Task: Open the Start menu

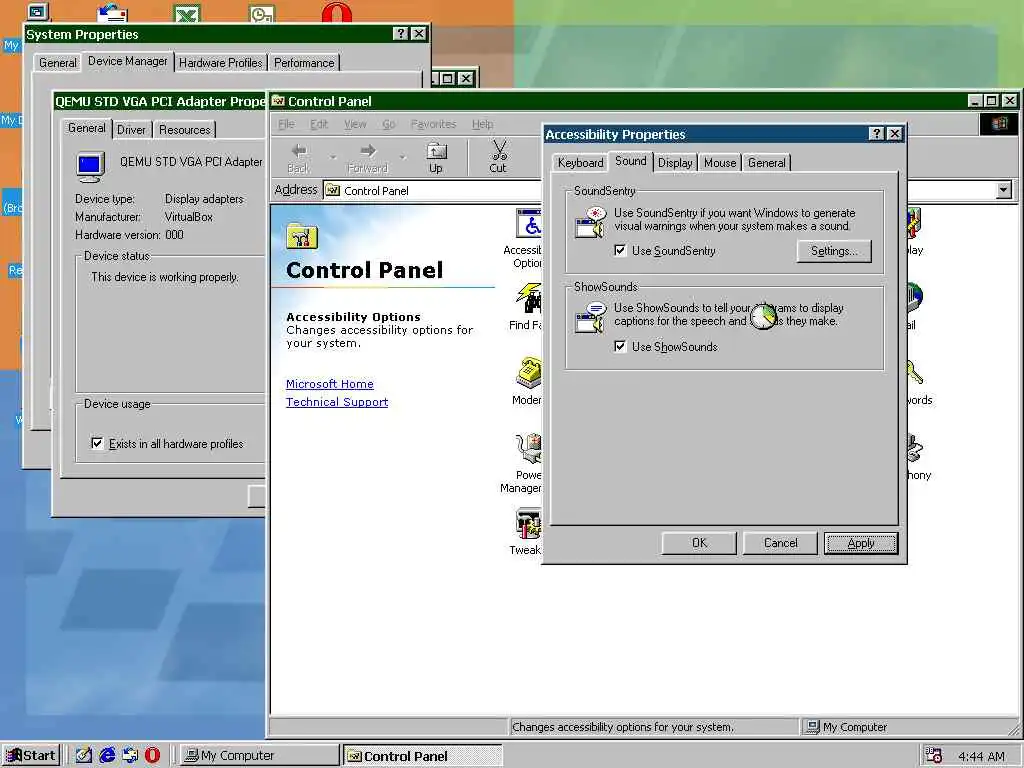Action: 31,756
